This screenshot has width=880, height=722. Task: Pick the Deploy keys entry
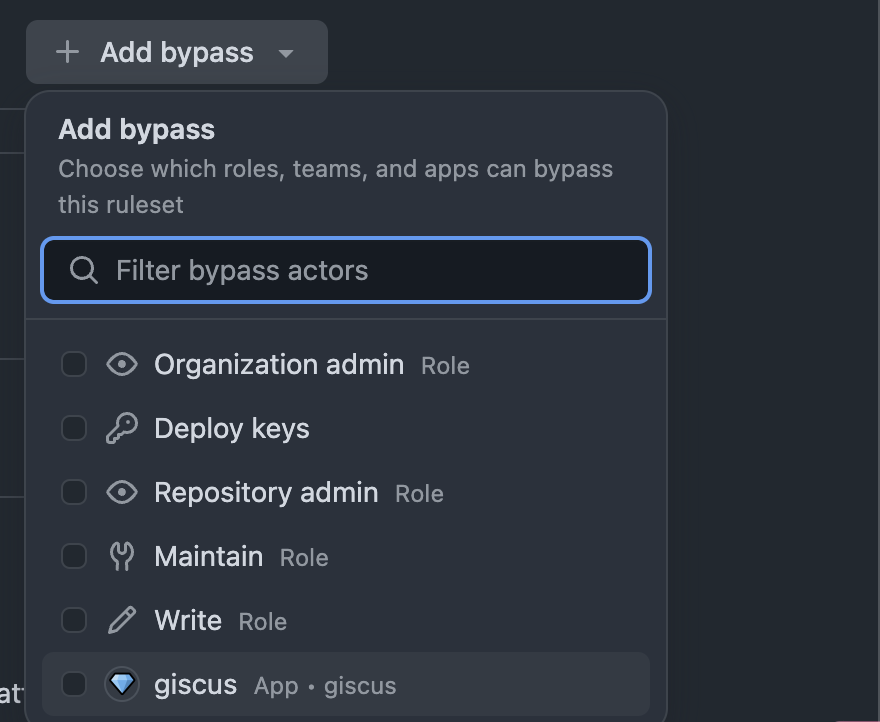[x=232, y=428]
